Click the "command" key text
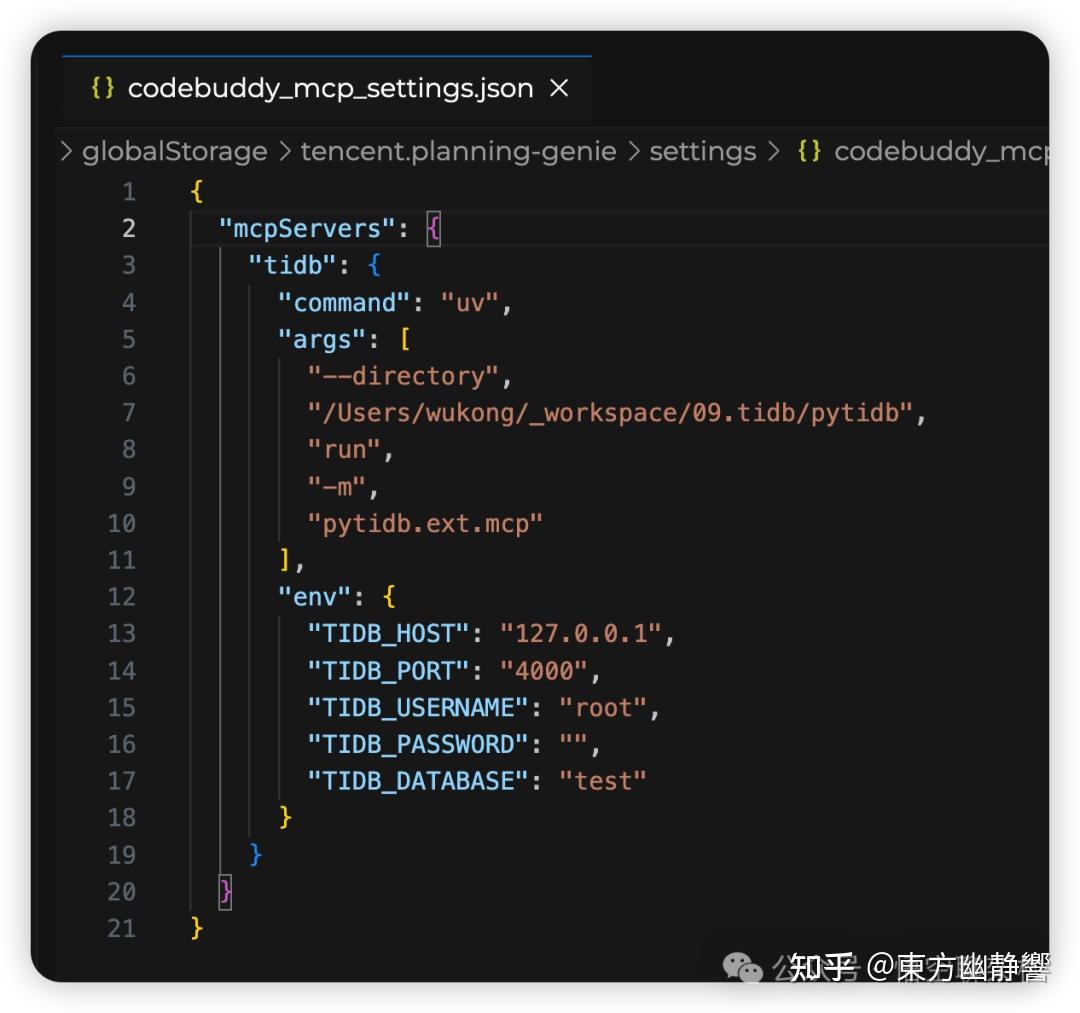The height and width of the screenshot is (1013, 1080). coord(344,302)
